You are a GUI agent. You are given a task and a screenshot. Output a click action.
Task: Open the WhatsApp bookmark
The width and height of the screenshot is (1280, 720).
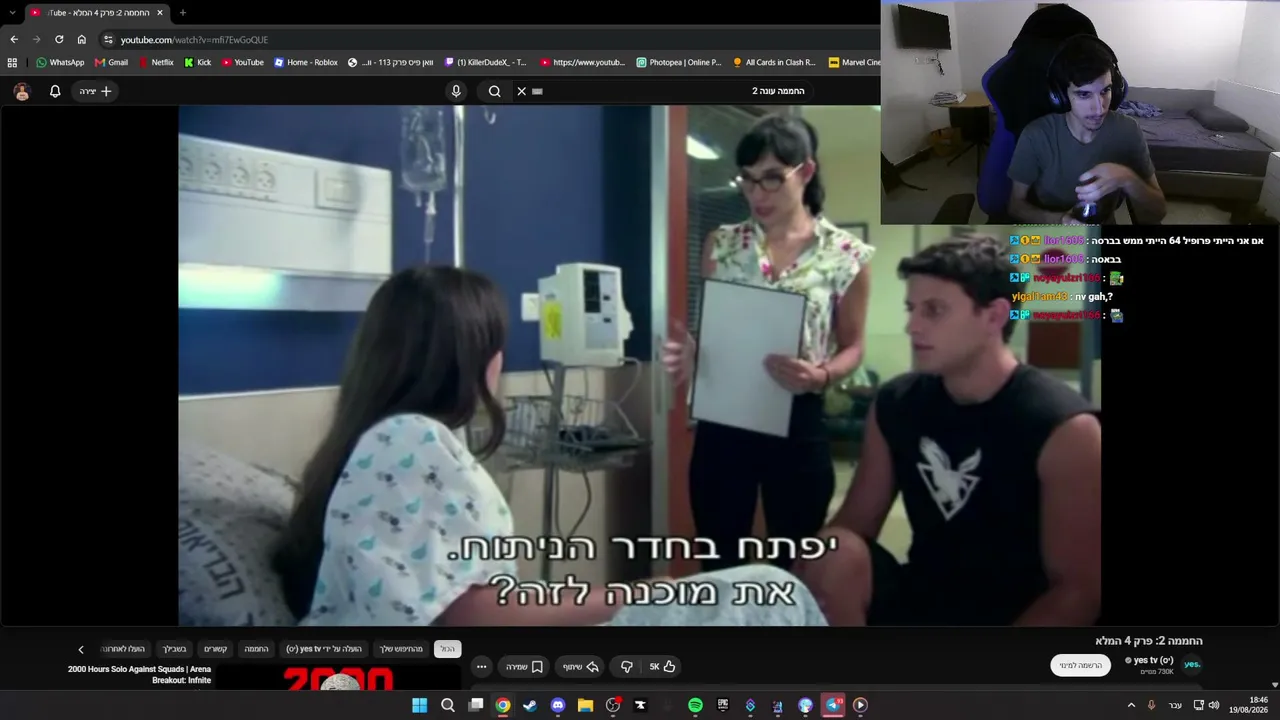coord(60,62)
